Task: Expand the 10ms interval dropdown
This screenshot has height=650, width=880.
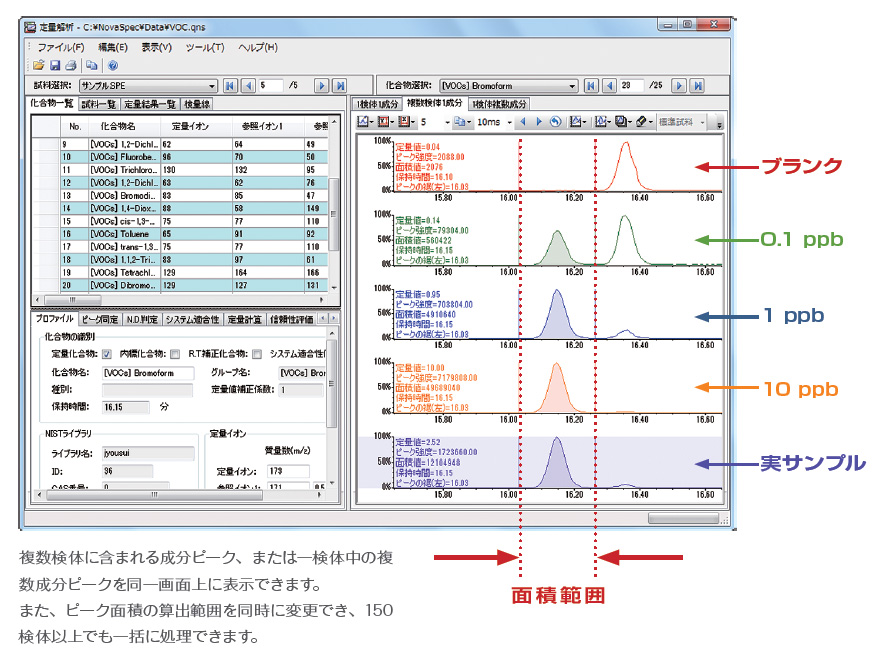Action: point(510,122)
